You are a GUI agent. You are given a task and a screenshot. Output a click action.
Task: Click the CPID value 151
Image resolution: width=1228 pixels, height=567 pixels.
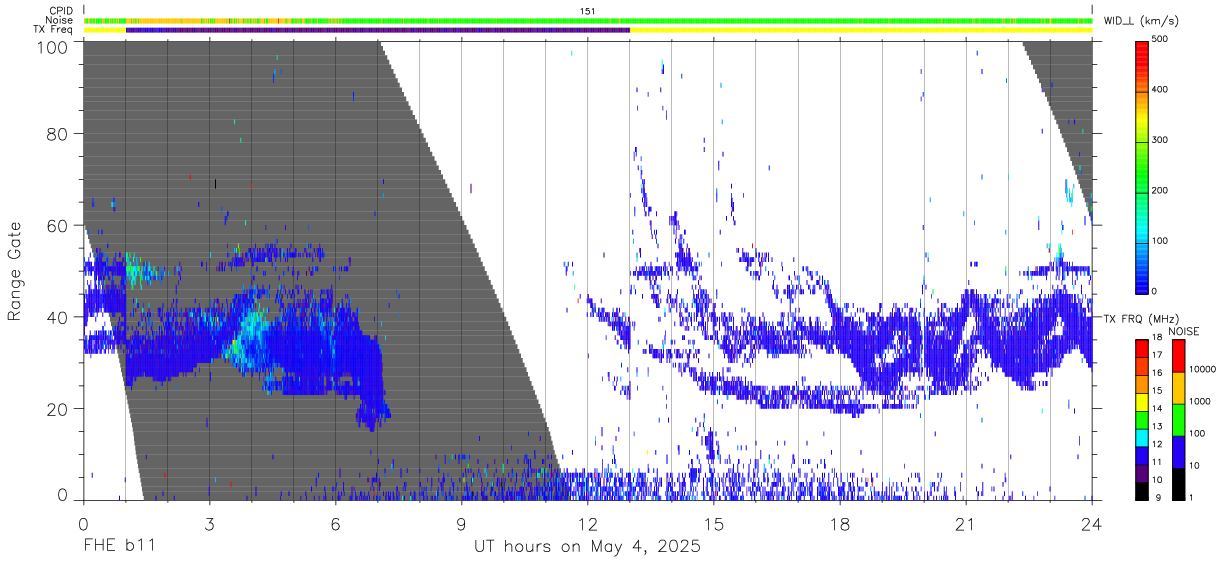pyautogui.click(x=588, y=11)
